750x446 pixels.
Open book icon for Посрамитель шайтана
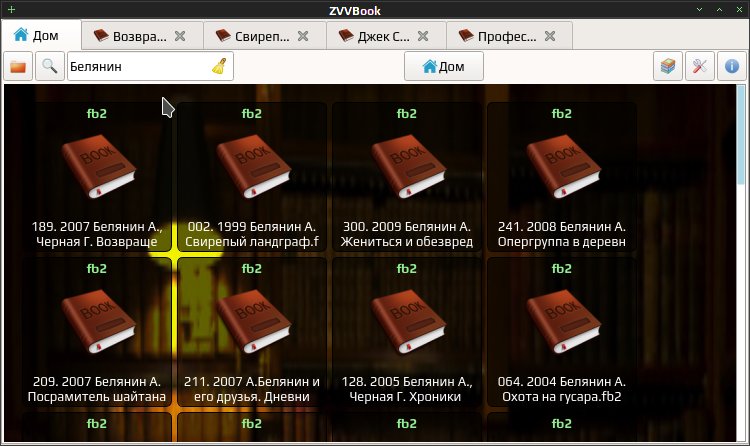[x=99, y=322]
